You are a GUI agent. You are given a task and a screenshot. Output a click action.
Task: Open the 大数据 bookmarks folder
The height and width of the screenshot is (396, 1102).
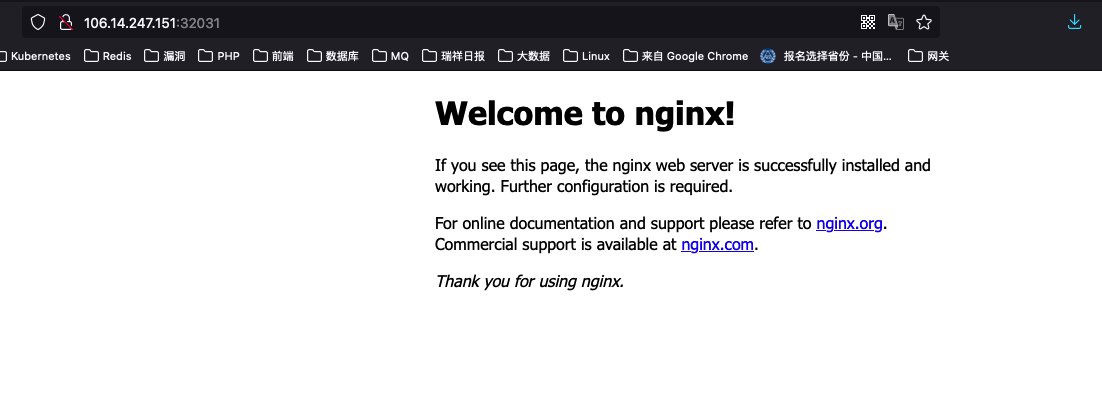click(524, 56)
